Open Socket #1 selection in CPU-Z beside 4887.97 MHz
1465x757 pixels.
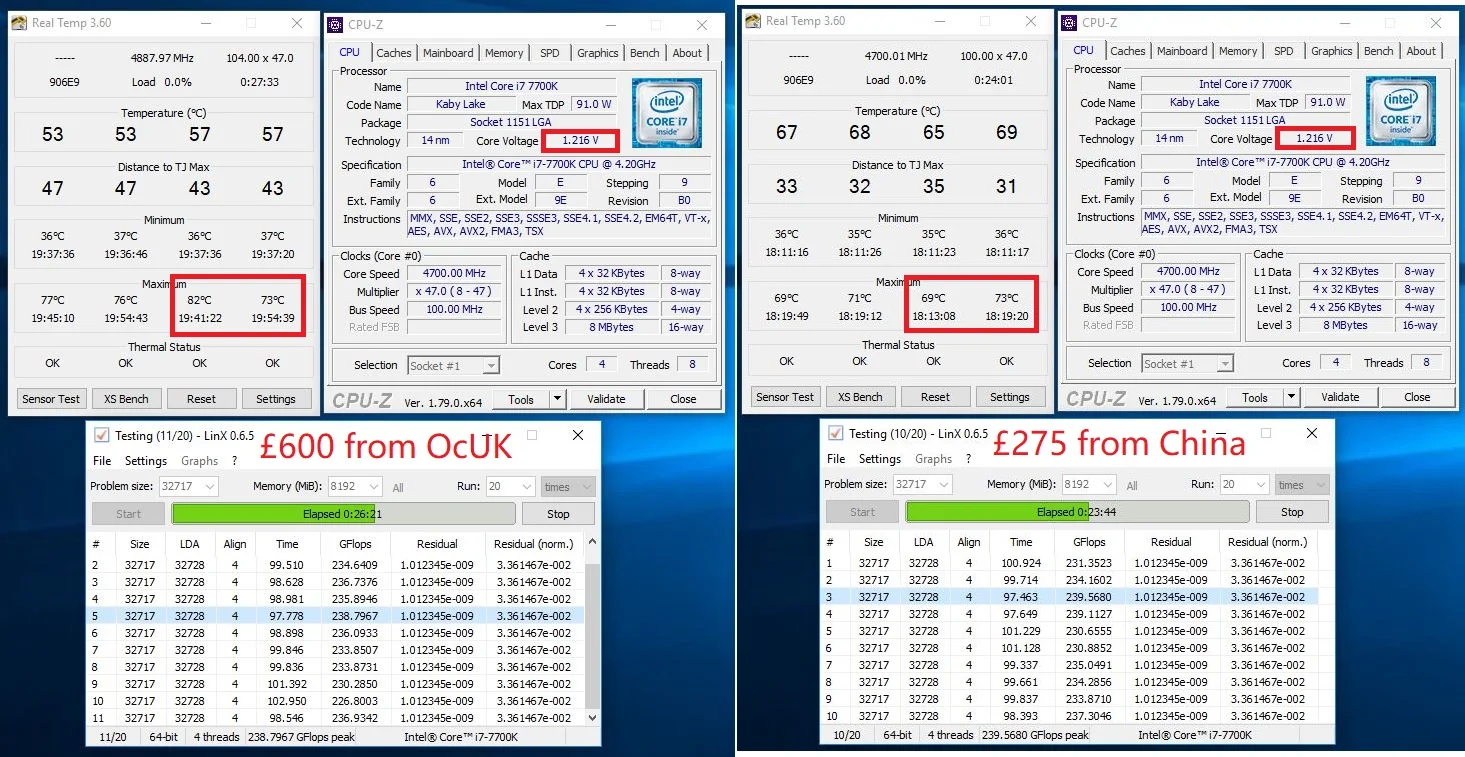point(453,365)
